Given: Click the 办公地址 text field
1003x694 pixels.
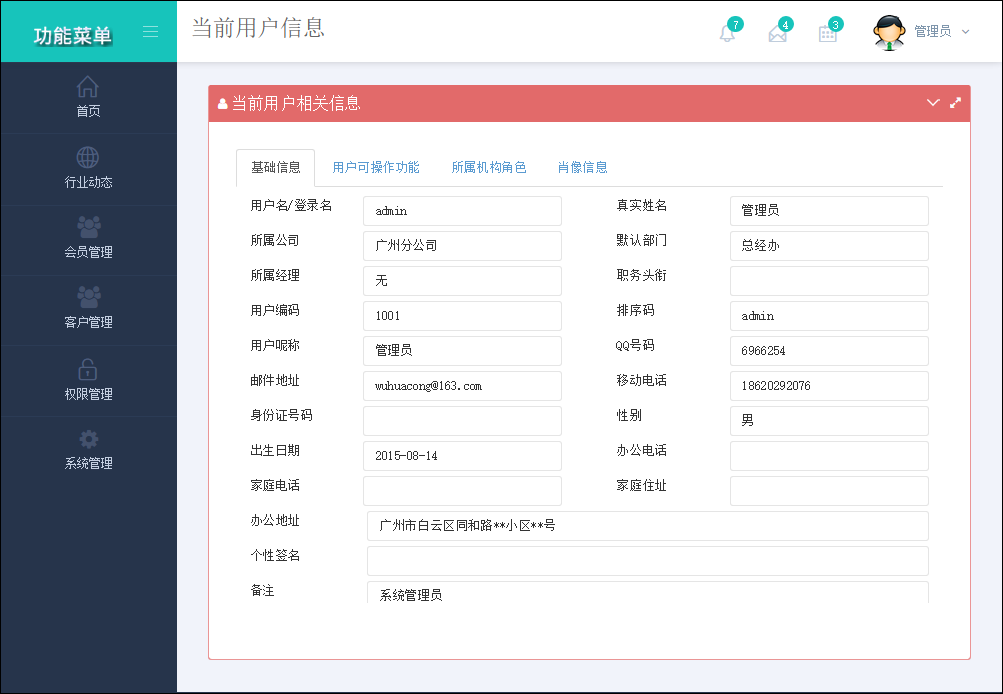Looking at the screenshot, I should pos(647,526).
